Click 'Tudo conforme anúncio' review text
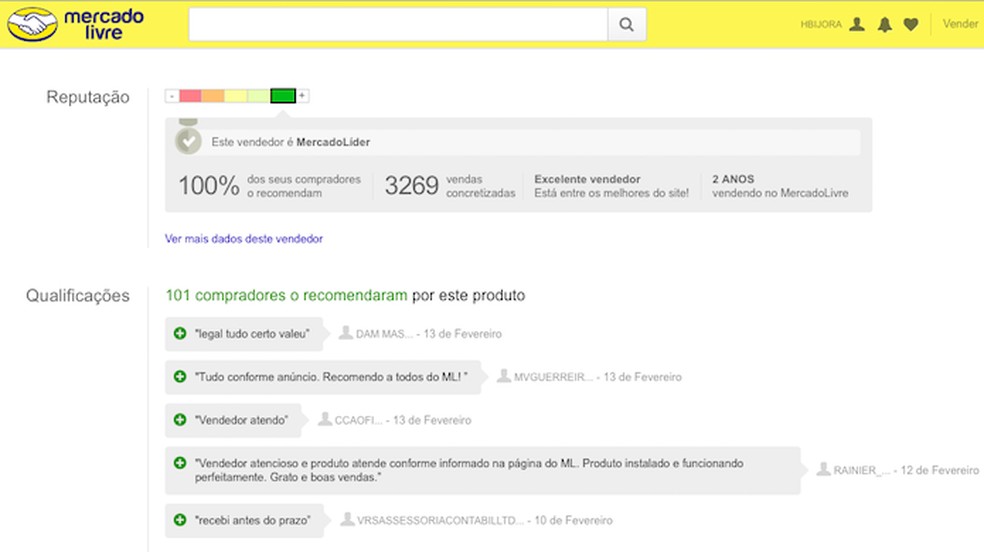 point(331,376)
